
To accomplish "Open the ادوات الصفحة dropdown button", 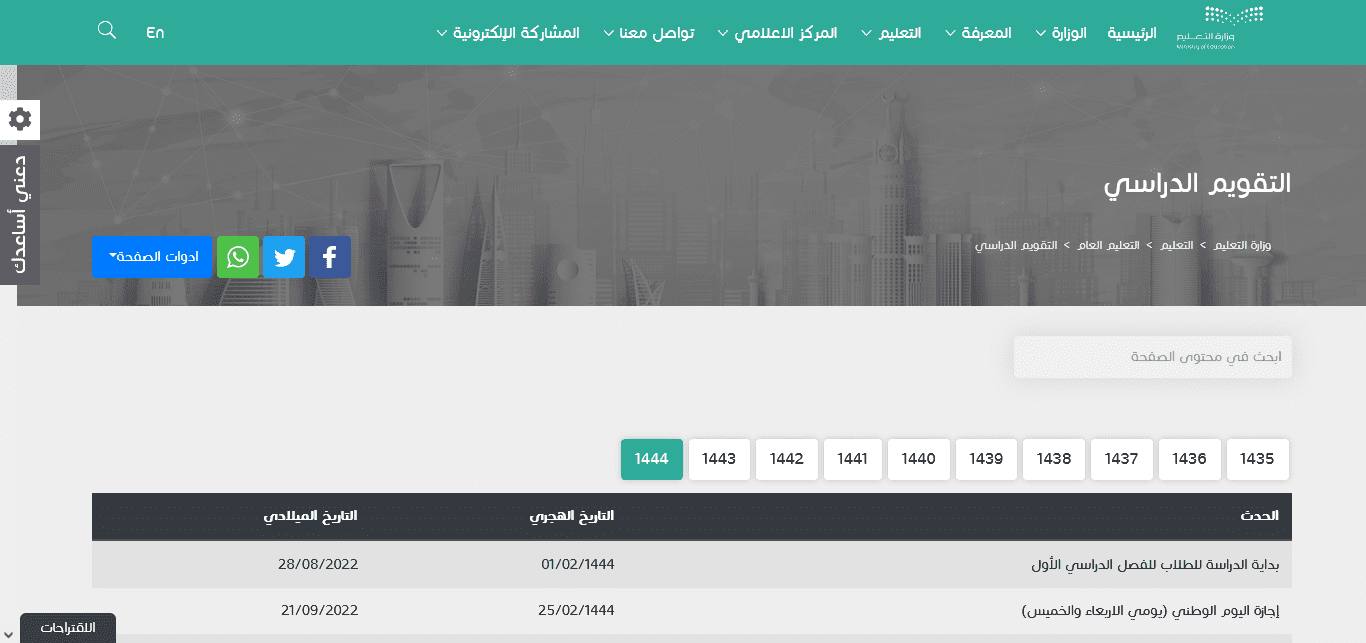I will pyautogui.click(x=152, y=257).
